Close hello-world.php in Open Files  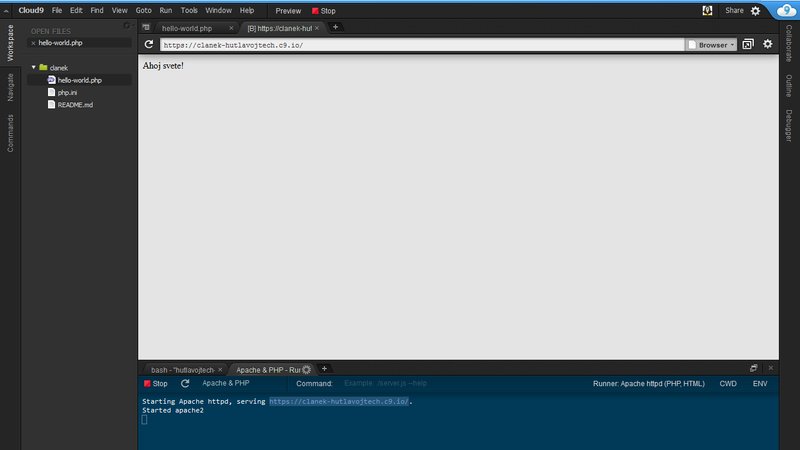click(33, 43)
